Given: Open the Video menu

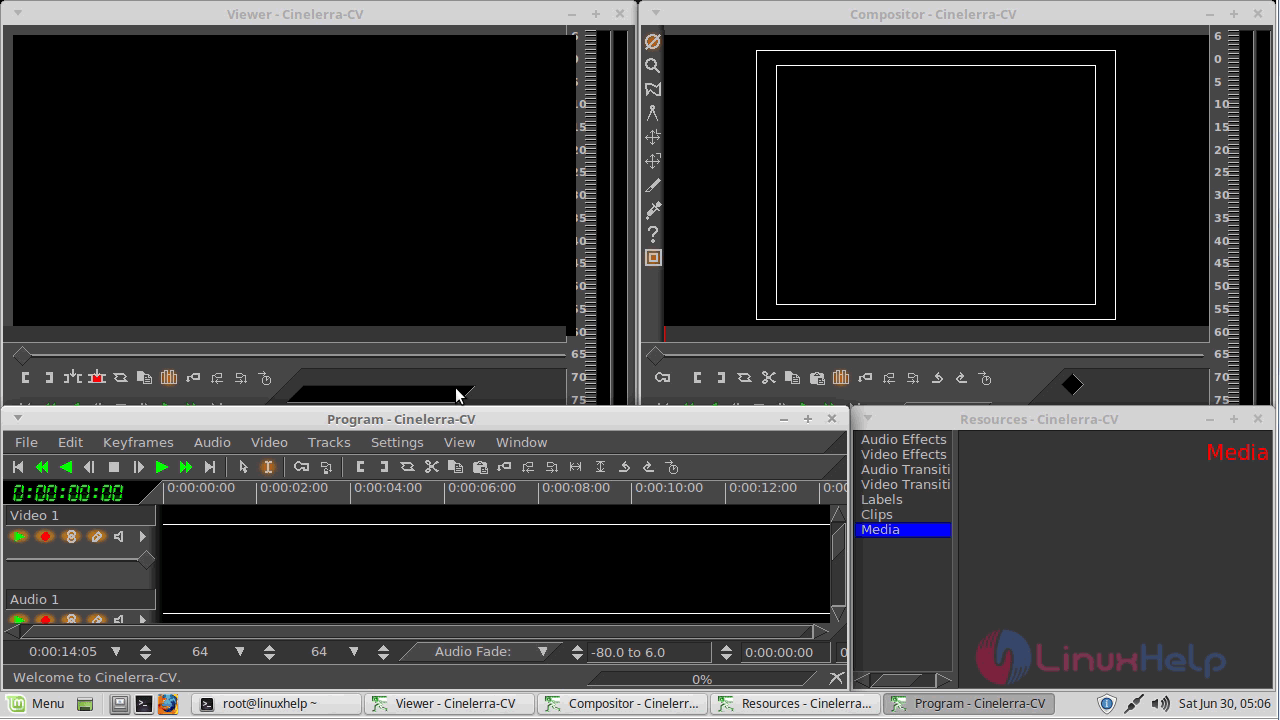Looking at the screenshot, I should point(269,442).
